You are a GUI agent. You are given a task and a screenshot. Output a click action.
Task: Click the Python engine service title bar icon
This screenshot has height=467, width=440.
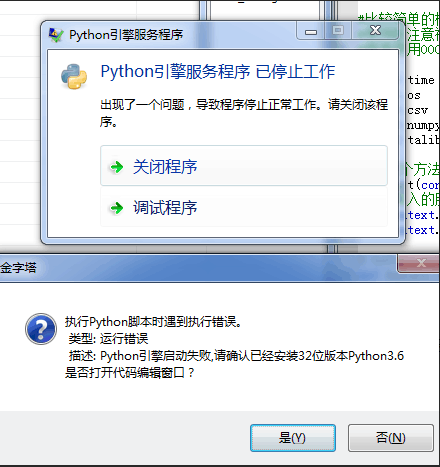click(56, 35)
